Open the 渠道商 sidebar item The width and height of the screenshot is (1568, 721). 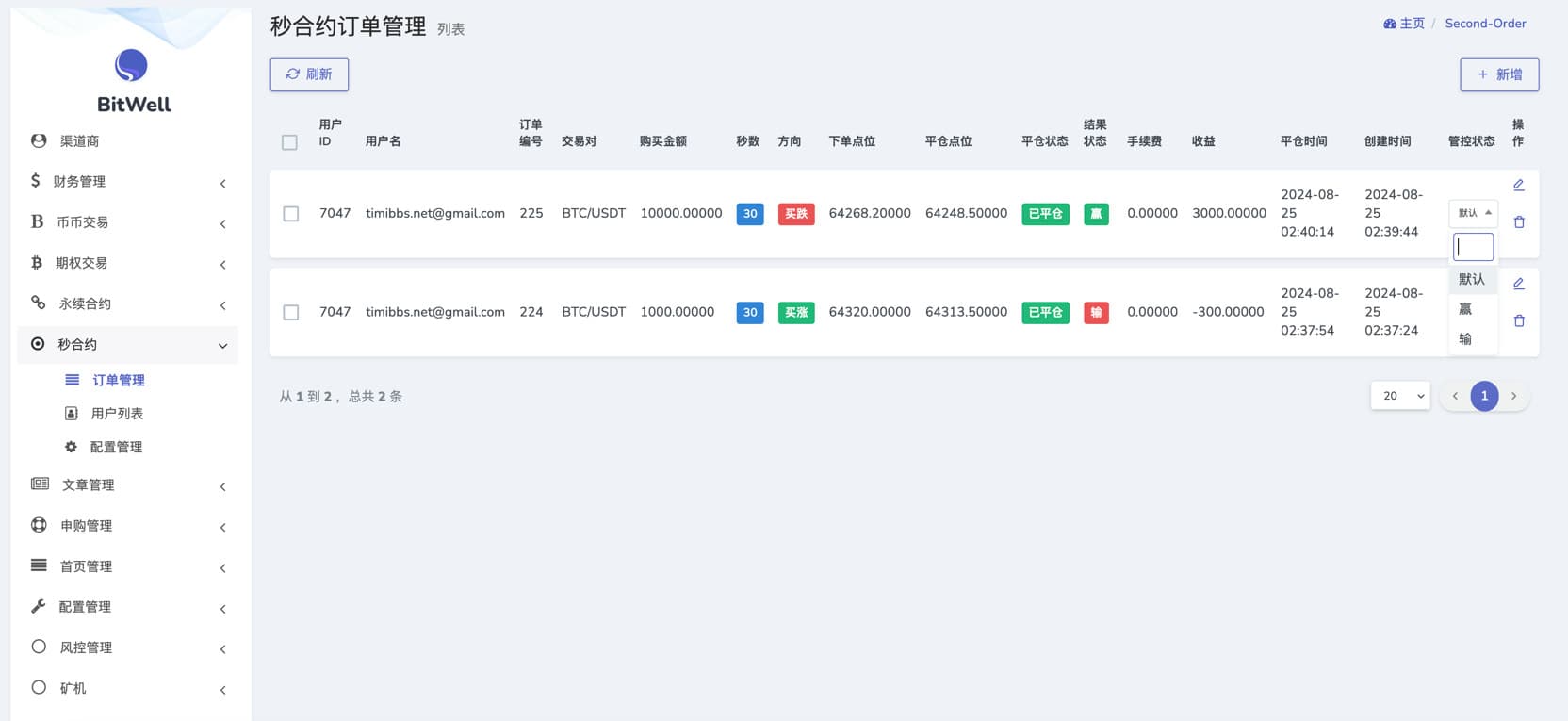(79, 141)
